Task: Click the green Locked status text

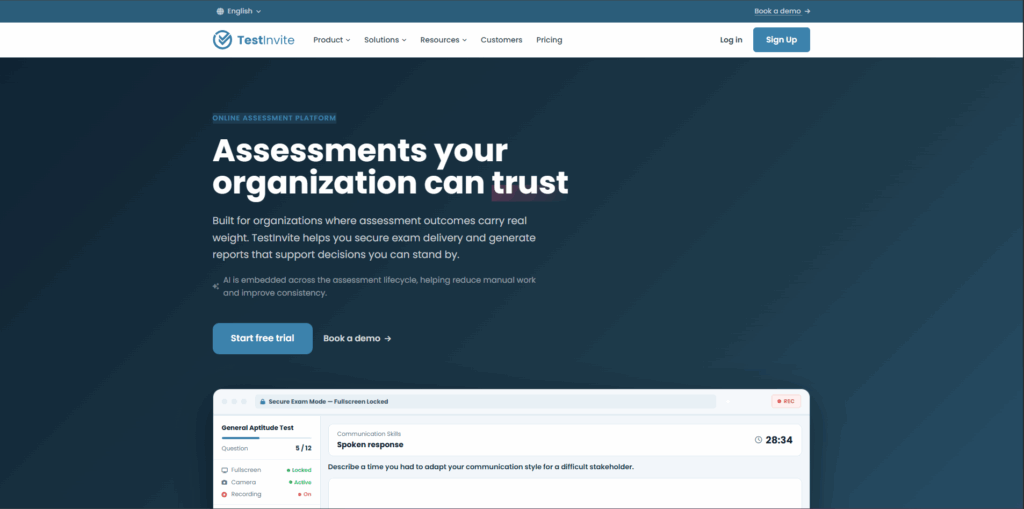Action: (x=298, y=470)
